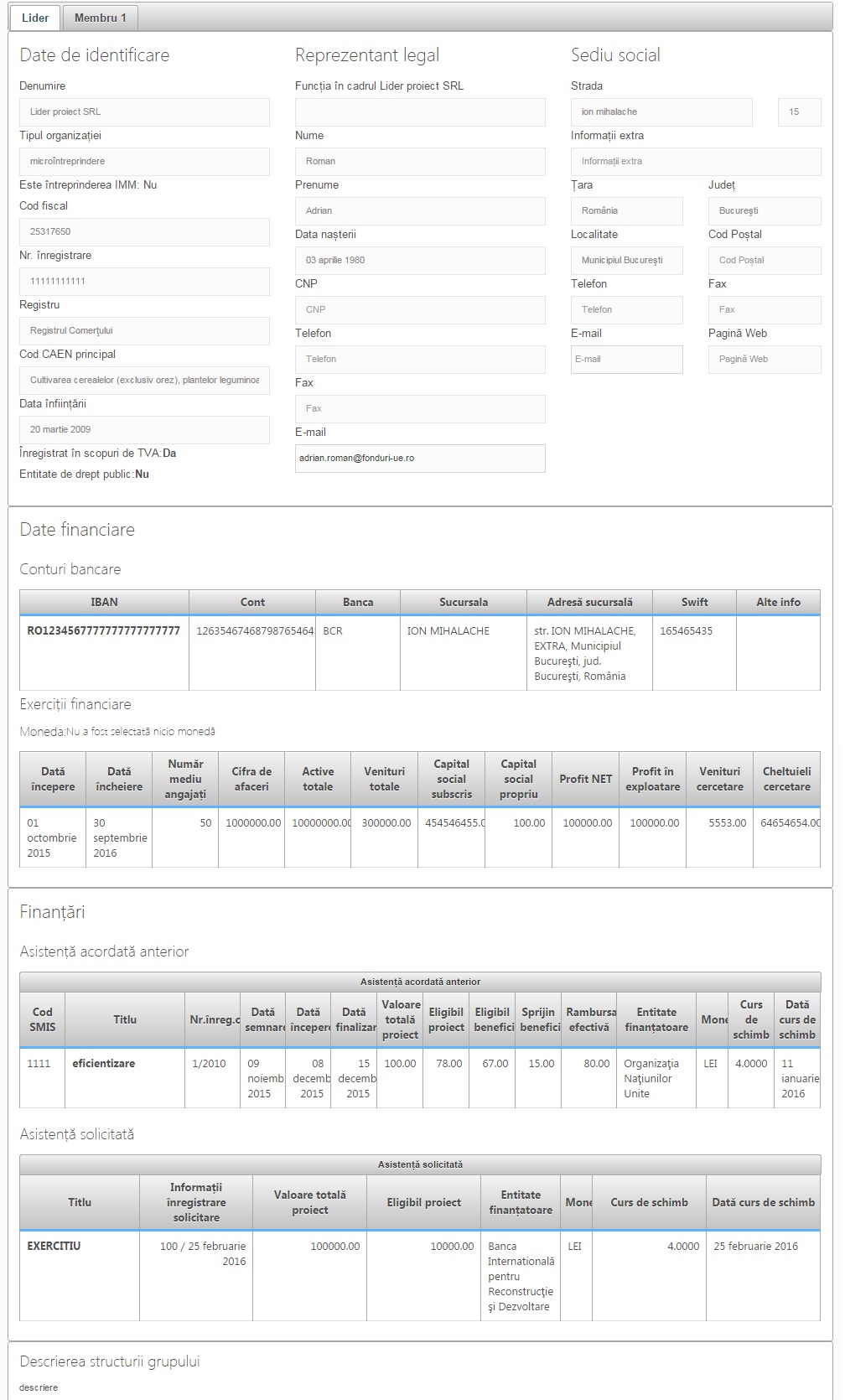Open the Membru 1 tab
This screenshot has height=1400, width=845.
click(101, 18)
